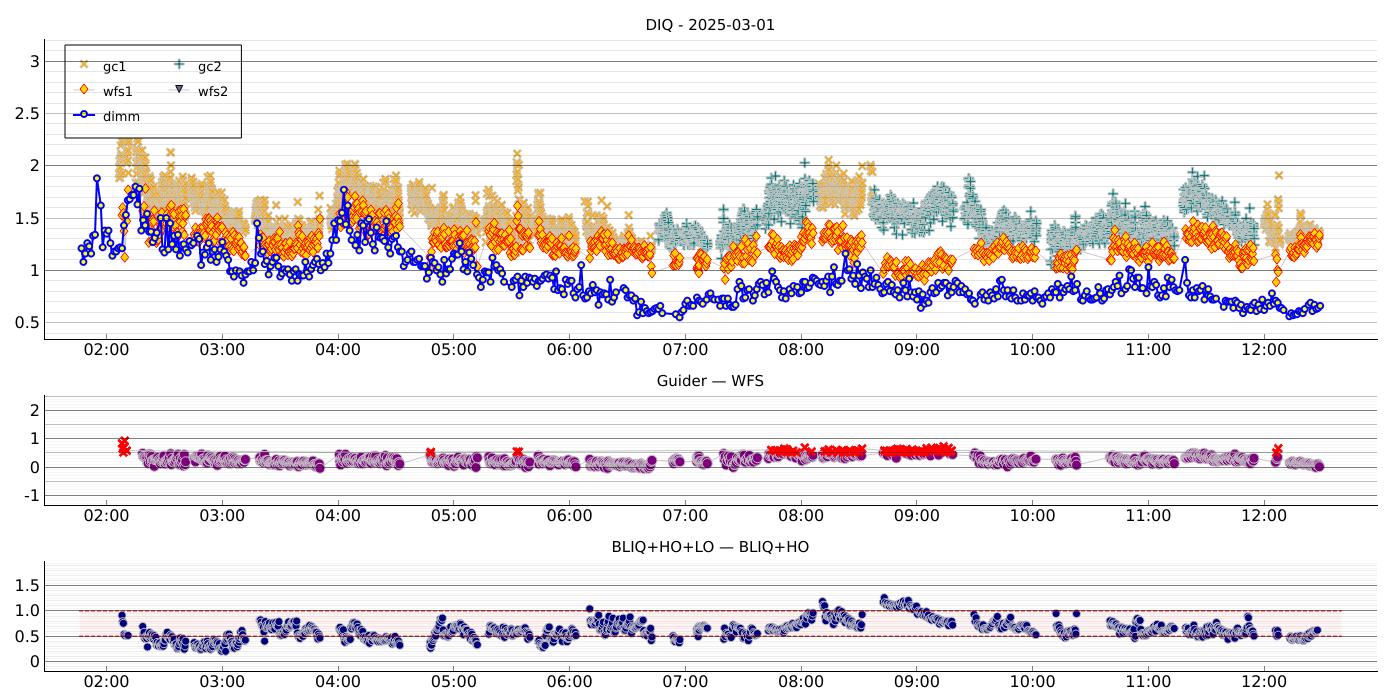This screenshot has width=1400, height=700.
Task: Click the wfs2 triangle legend marker
Action: [x=179, y=89]
